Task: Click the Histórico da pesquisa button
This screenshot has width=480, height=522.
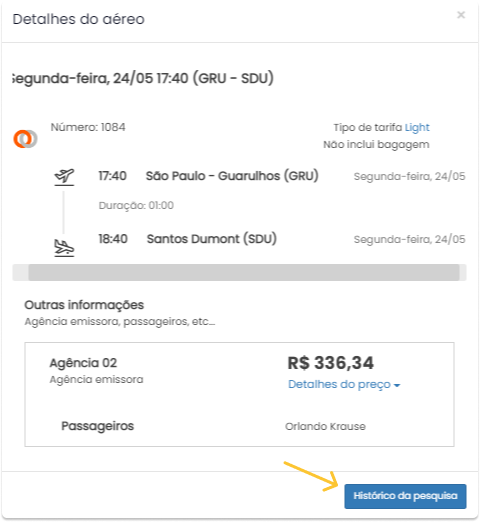Action: pos(405,496)
